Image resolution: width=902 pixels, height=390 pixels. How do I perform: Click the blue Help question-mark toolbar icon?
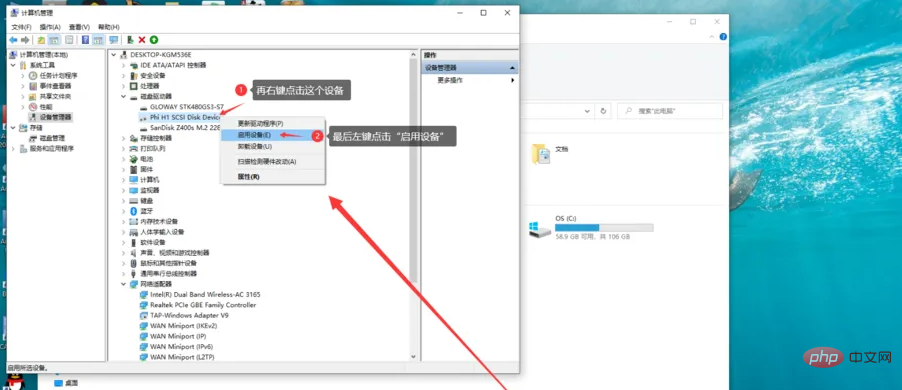86,40
